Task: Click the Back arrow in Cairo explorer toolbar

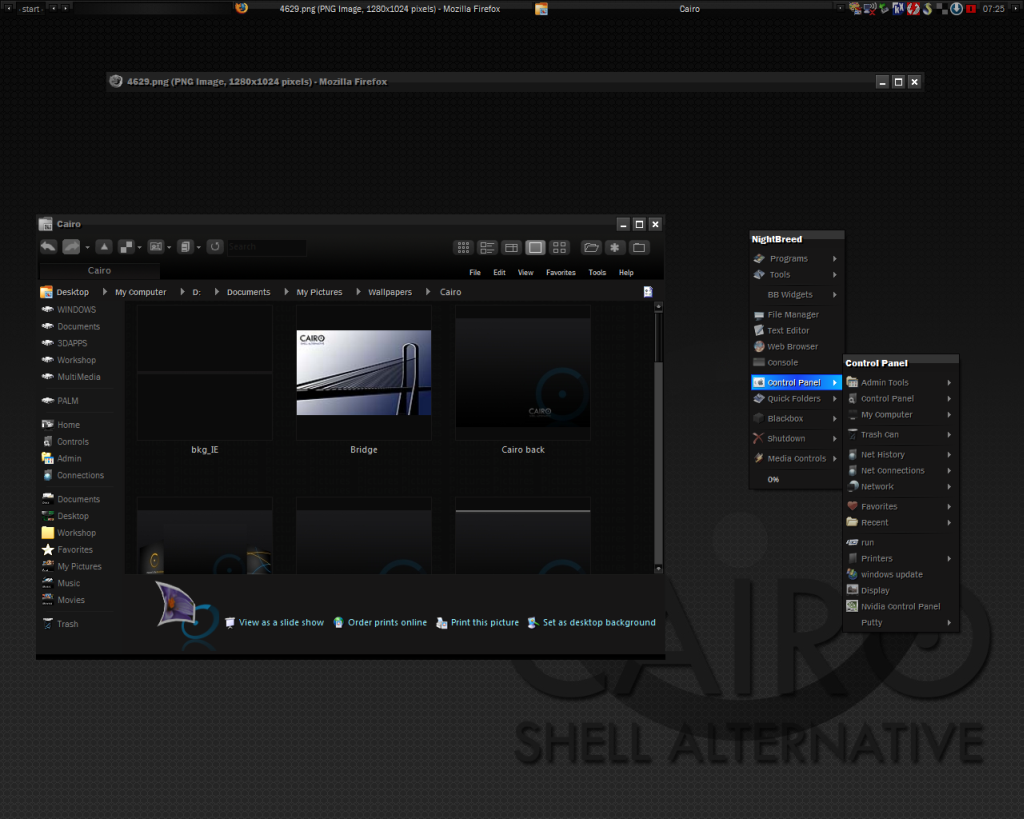Action: [x=48, y=247]
